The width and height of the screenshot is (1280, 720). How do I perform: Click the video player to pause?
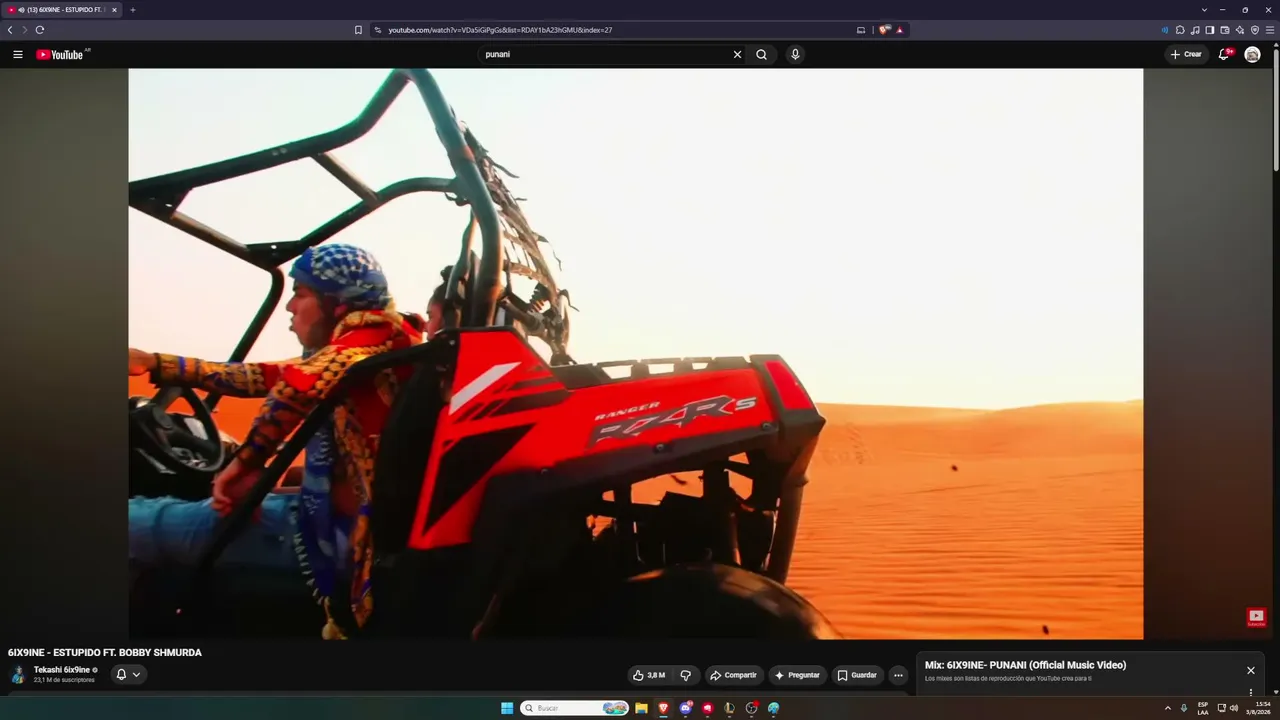pyautogui.click(x=636, y=354)
